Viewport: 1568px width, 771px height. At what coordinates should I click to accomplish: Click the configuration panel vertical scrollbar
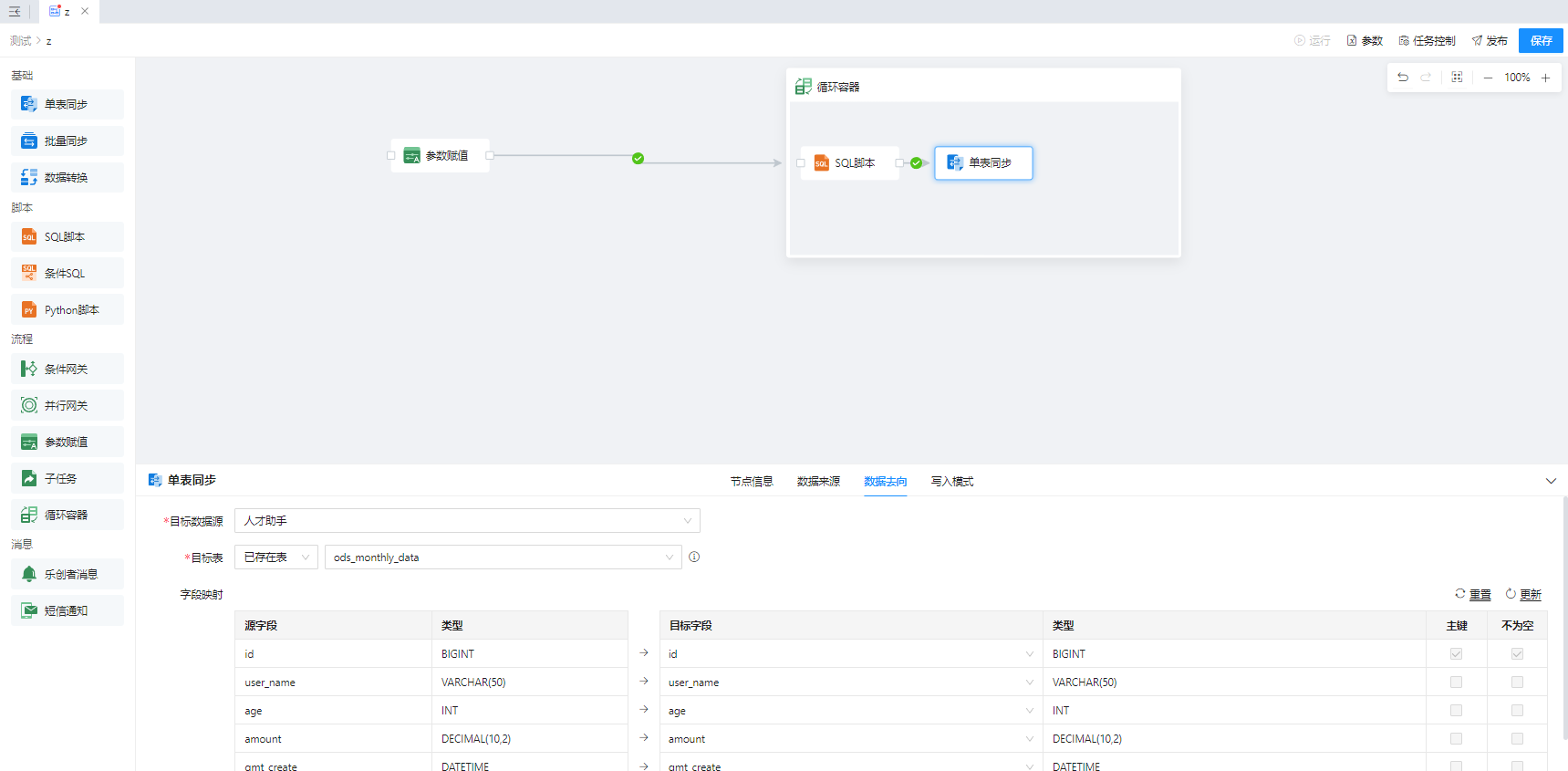click(1565, 618)
